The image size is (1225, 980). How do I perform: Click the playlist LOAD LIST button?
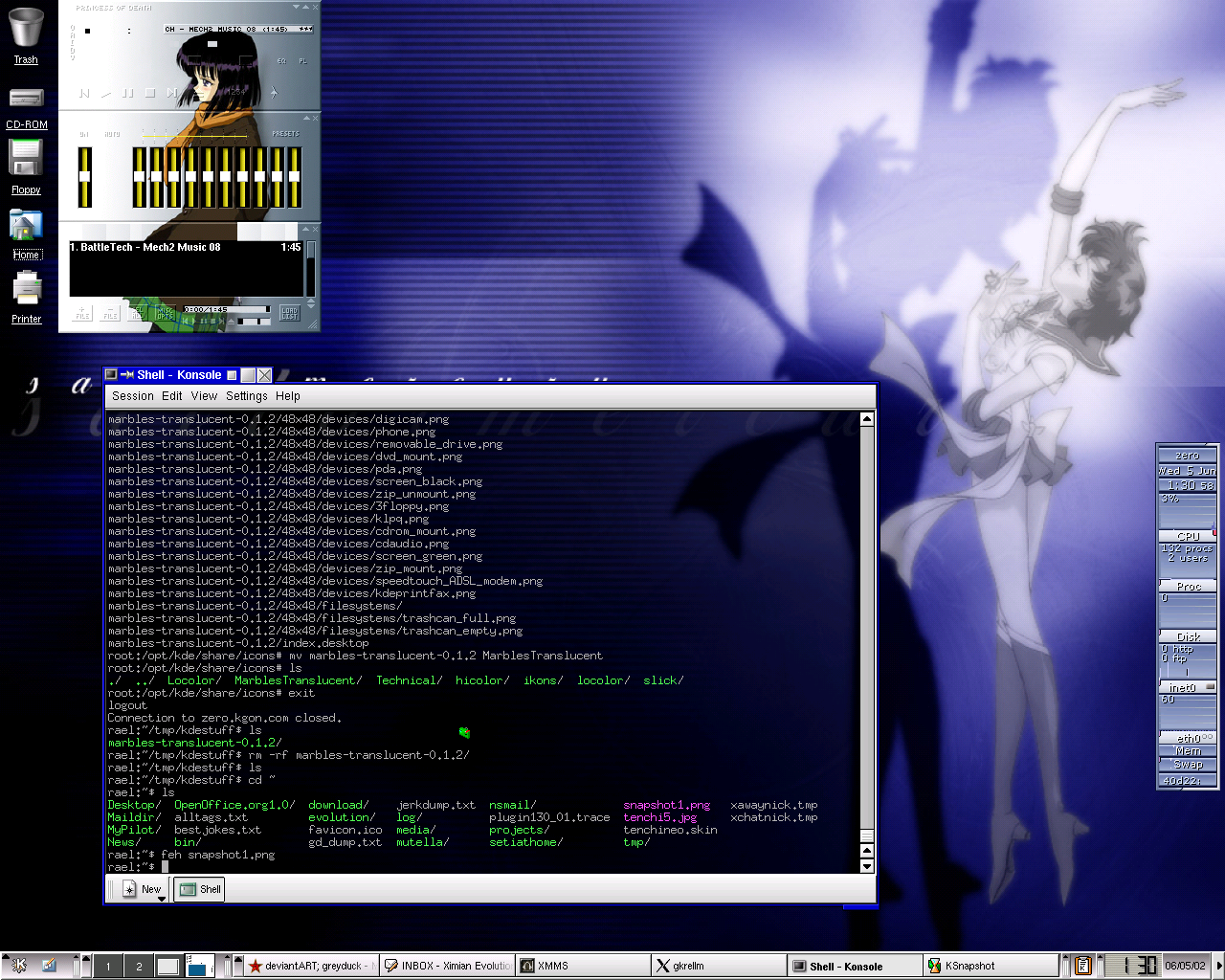(x=290, y=313)
